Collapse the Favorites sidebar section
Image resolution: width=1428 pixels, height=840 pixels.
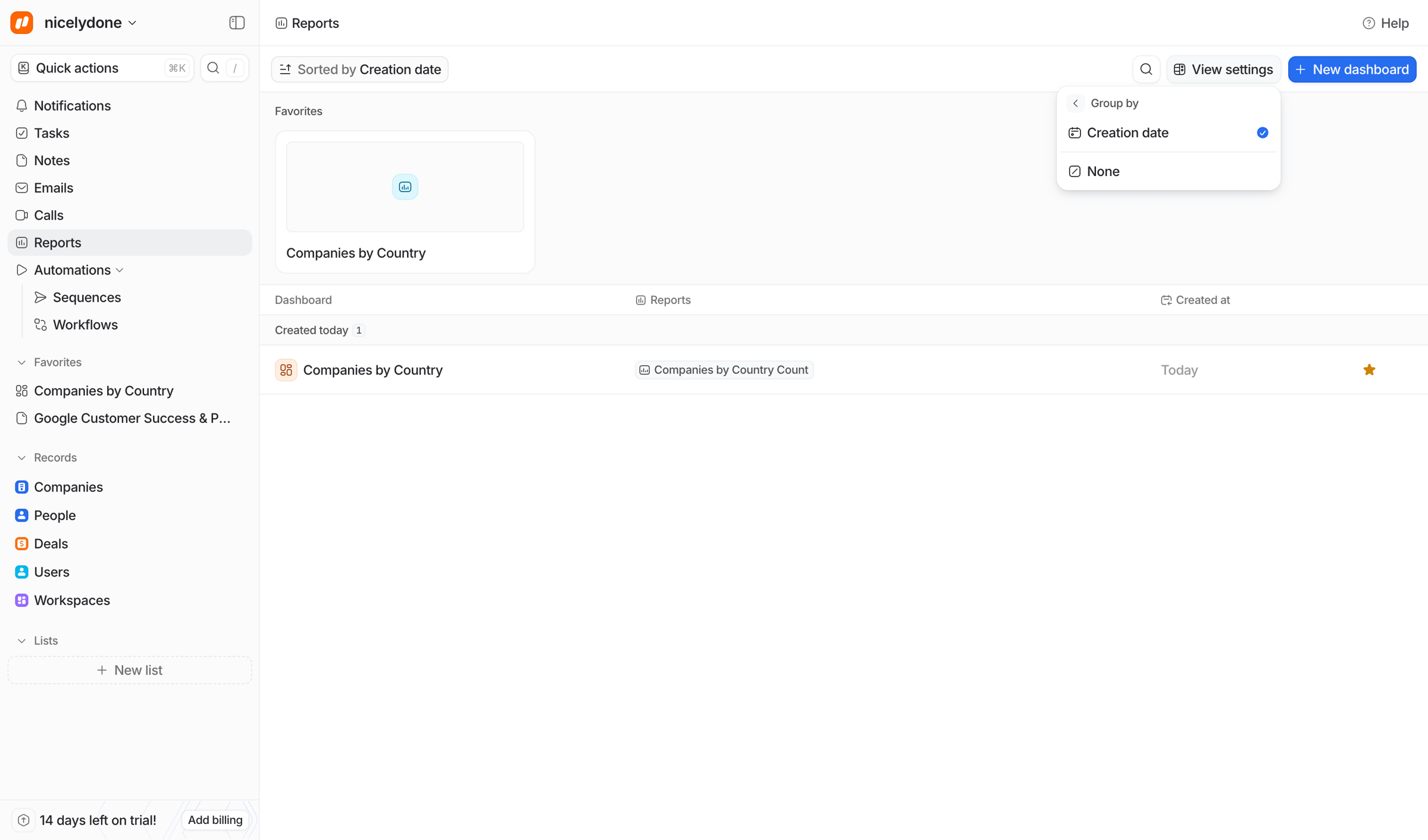(22, 362)
